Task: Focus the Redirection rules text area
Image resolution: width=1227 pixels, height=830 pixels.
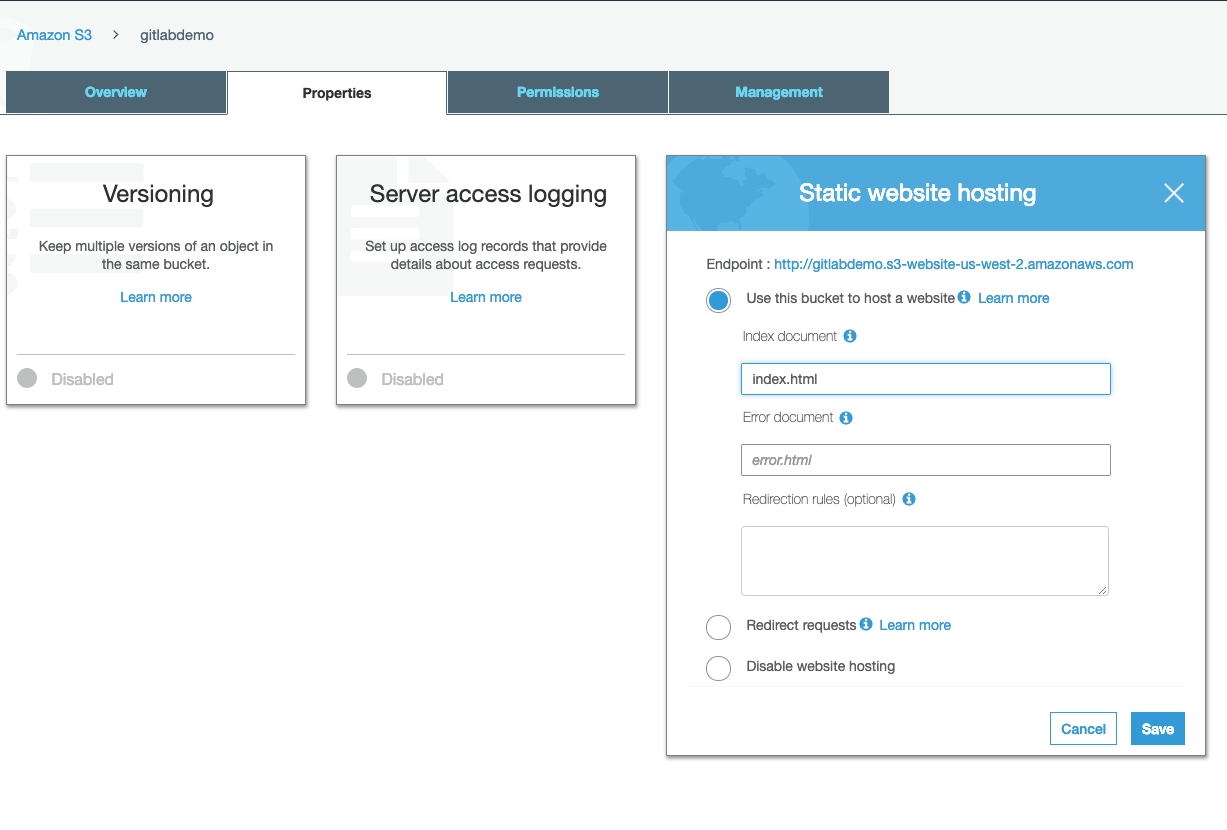Action: [x=924, y=561]
